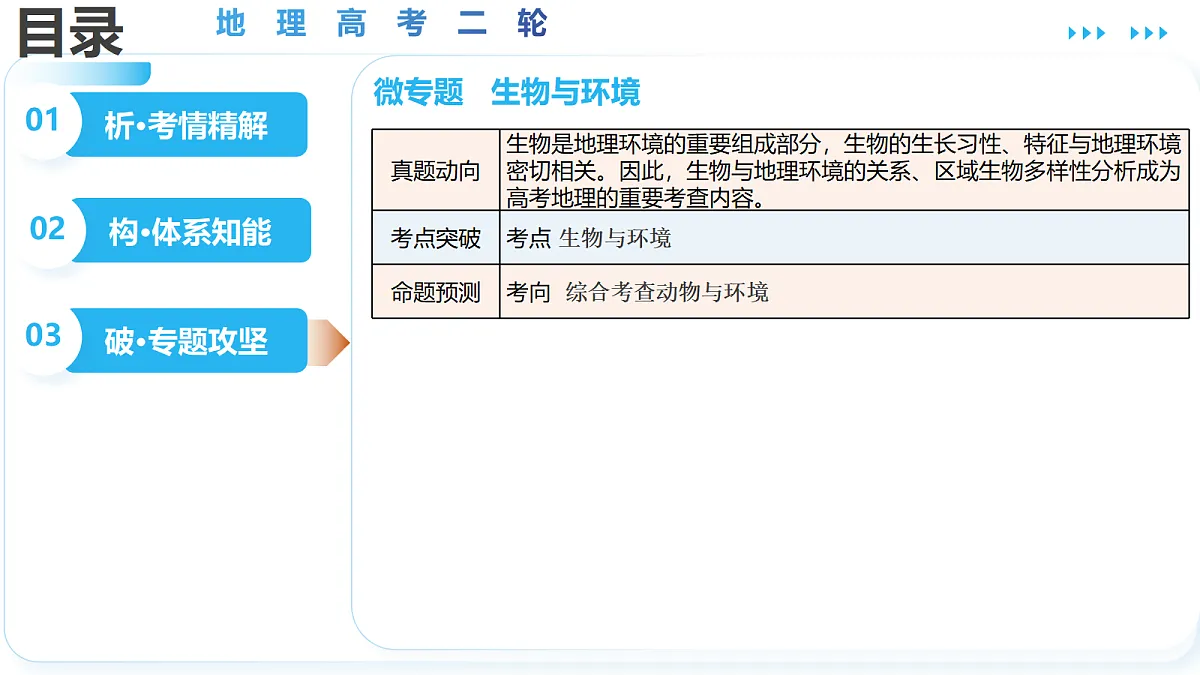This screenshot has width=1200, height=675.
Task: Open the 构•体系知能 section button
Action: (x=190, y=232)
